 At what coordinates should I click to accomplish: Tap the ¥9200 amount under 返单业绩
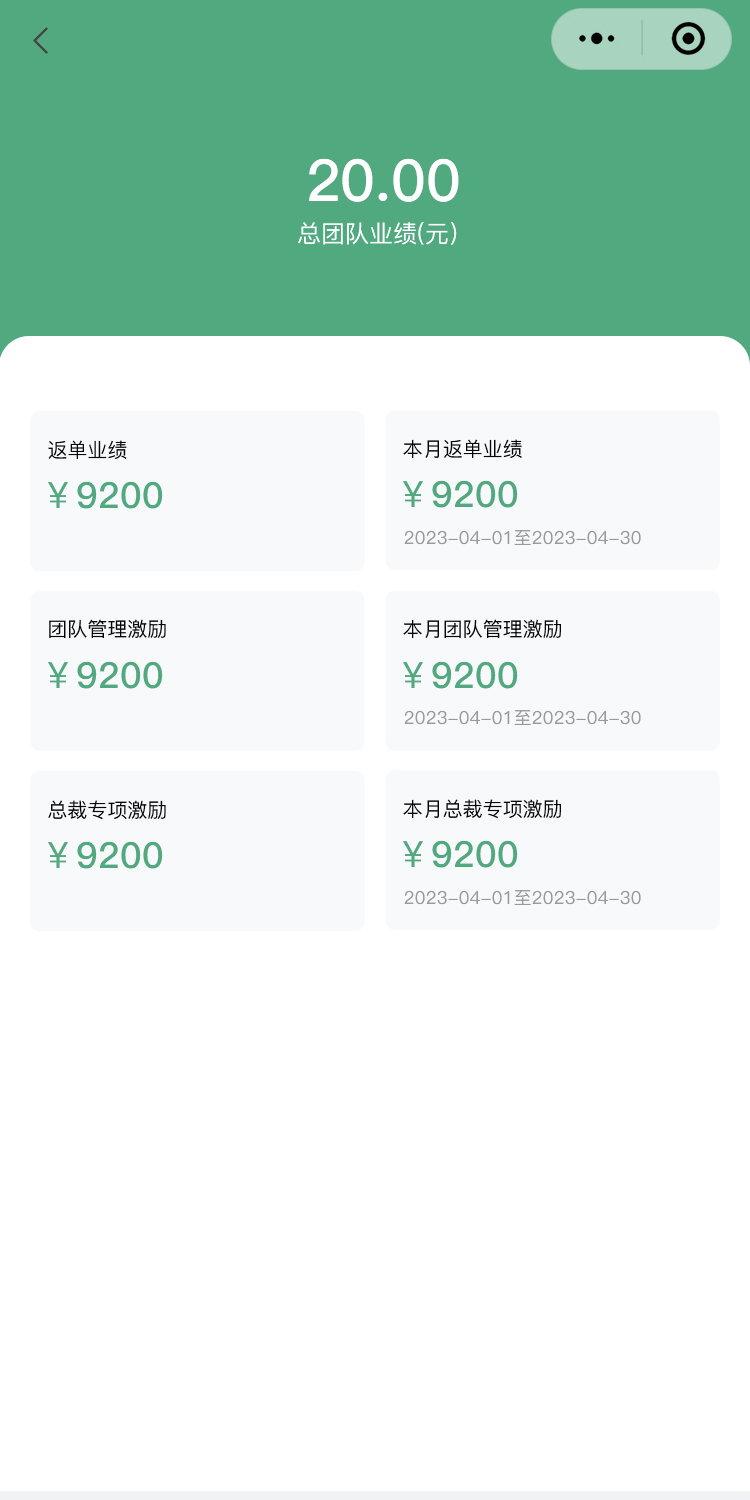[x=106, y=496]
